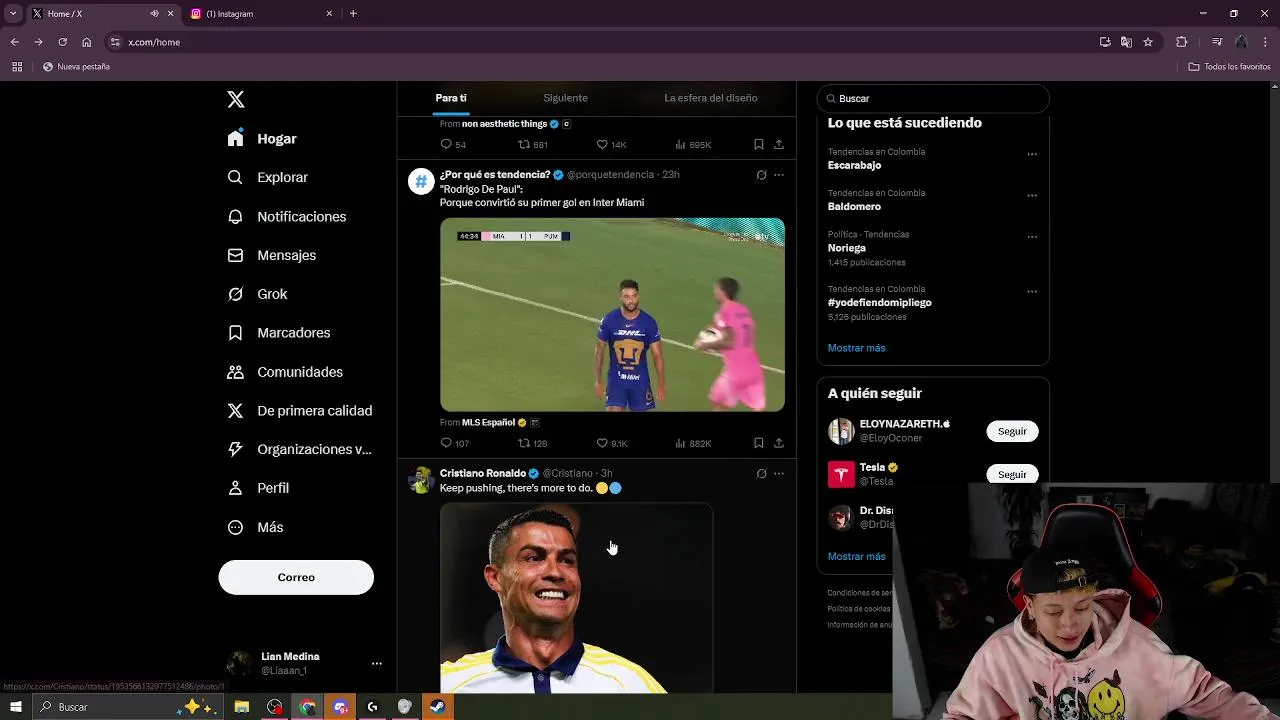
Task: Click Grok icon on Cristiano Ronaldo post
Action: [761, 474]
